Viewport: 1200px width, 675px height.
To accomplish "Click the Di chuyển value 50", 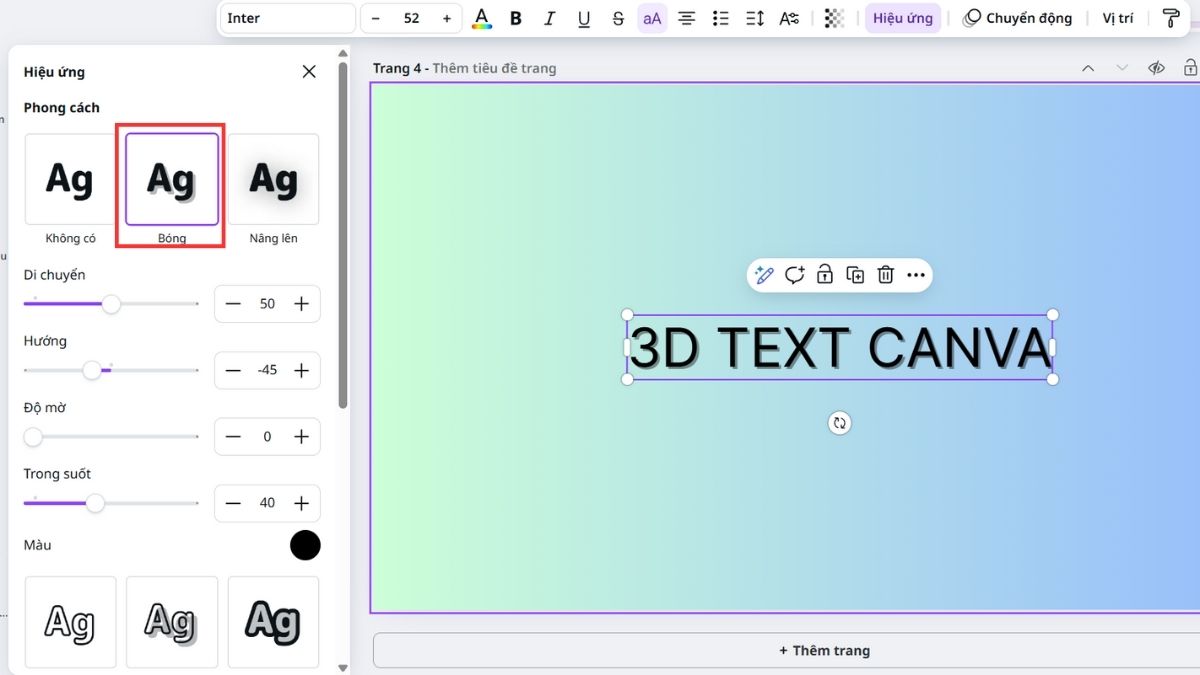I will pyautogui.click(x=267, y=304).
